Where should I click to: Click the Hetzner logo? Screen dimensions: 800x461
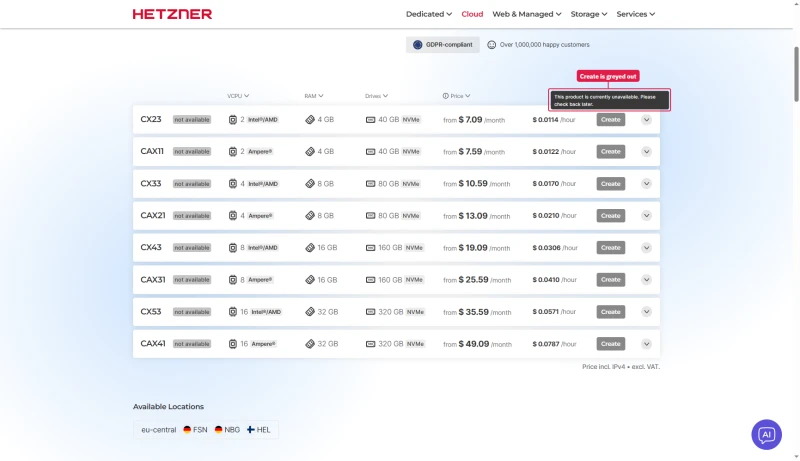[x=172, y=14]
